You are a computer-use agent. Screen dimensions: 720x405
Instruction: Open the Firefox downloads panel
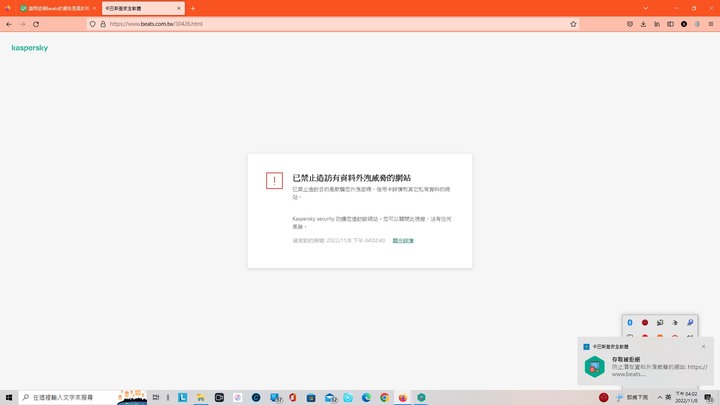pyautogui.click(x=643, y=24)
